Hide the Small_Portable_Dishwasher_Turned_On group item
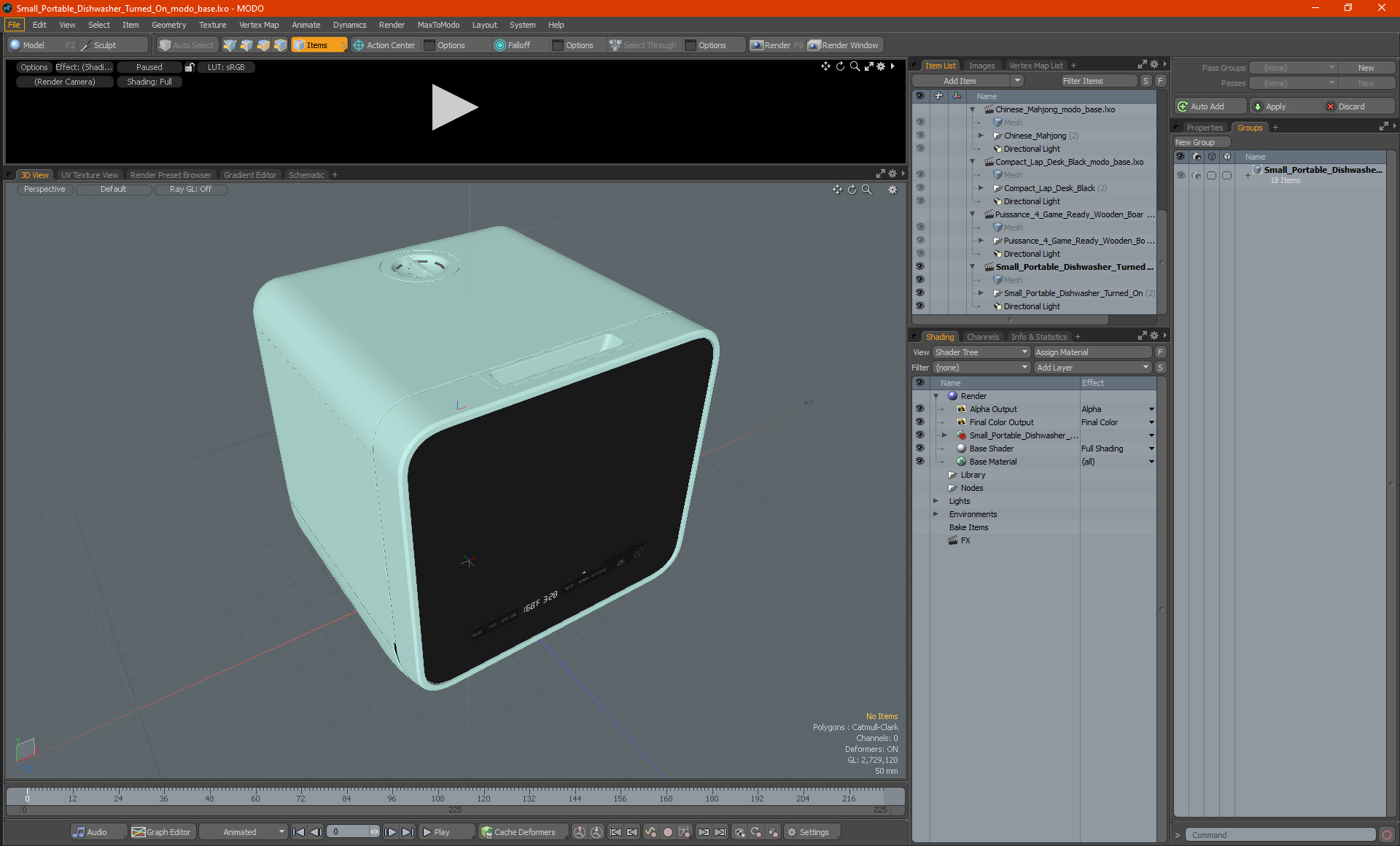This screenshot has height=846, width=1400. [x=919, y=293]
